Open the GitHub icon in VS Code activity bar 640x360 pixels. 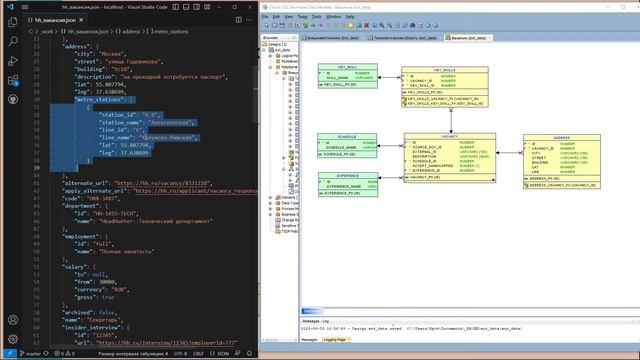coord(13,99)
